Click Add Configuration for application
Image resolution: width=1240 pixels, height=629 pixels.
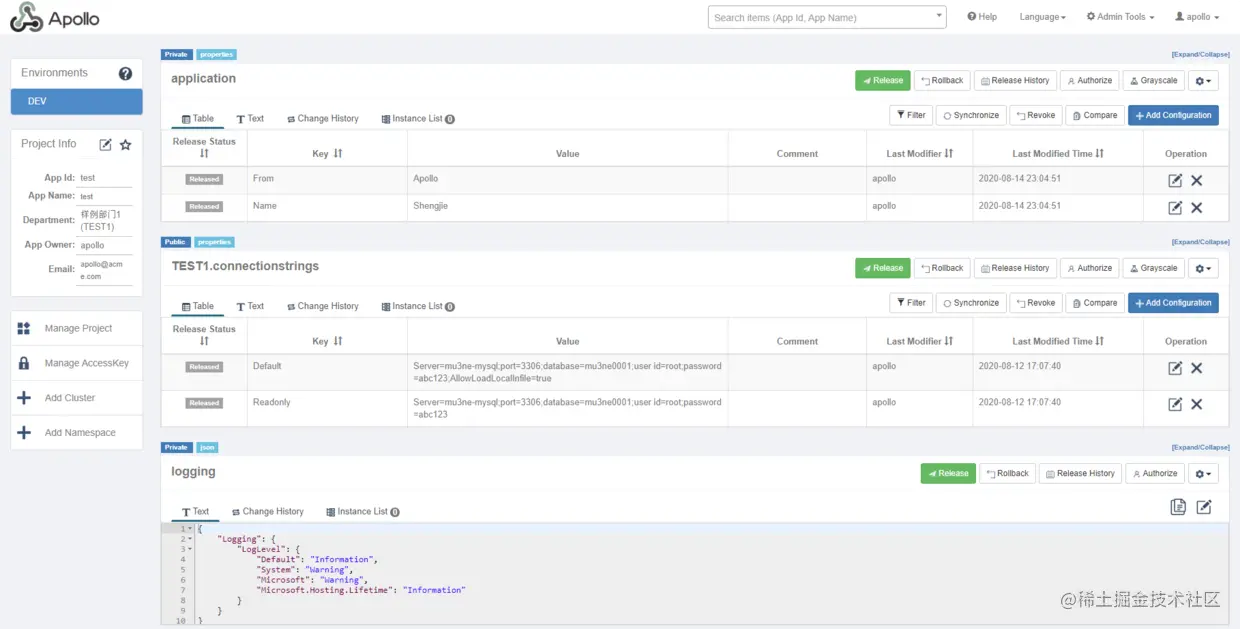(1173, 116)
